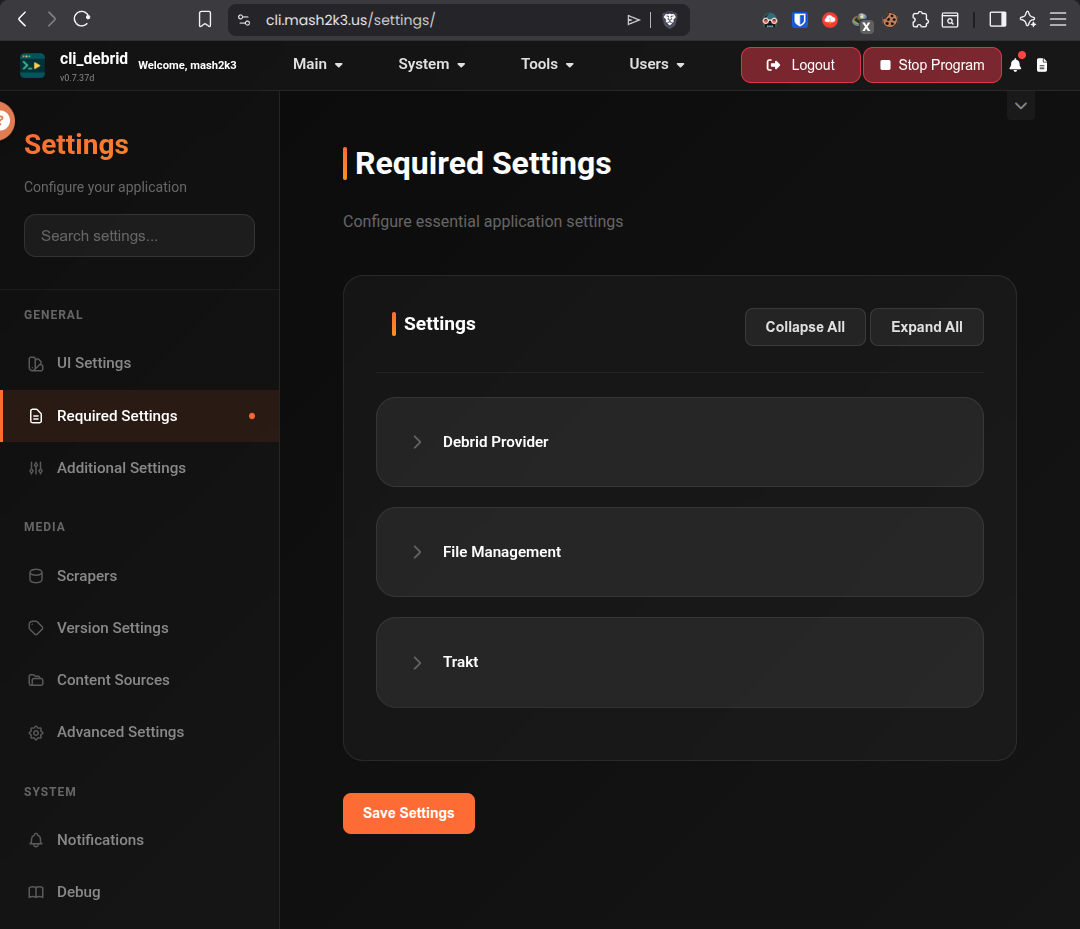The image size is (1080, 929).
Task: Go to UI Settings in the sidebar
Action: click(140, 363)
